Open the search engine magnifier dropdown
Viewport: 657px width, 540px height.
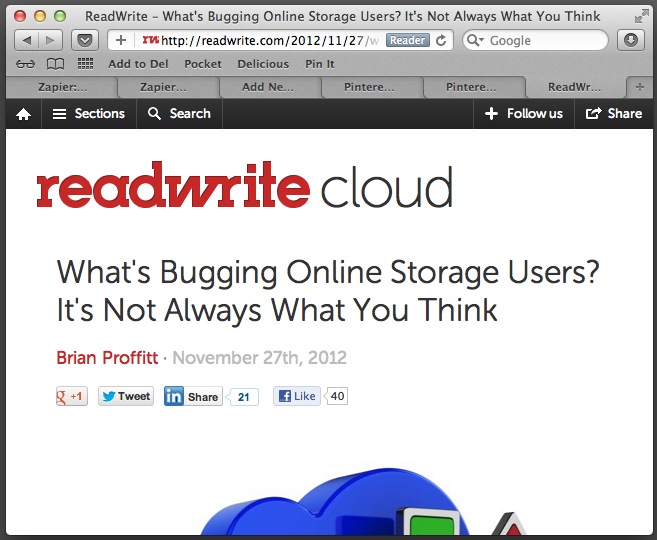click(476, 40)
